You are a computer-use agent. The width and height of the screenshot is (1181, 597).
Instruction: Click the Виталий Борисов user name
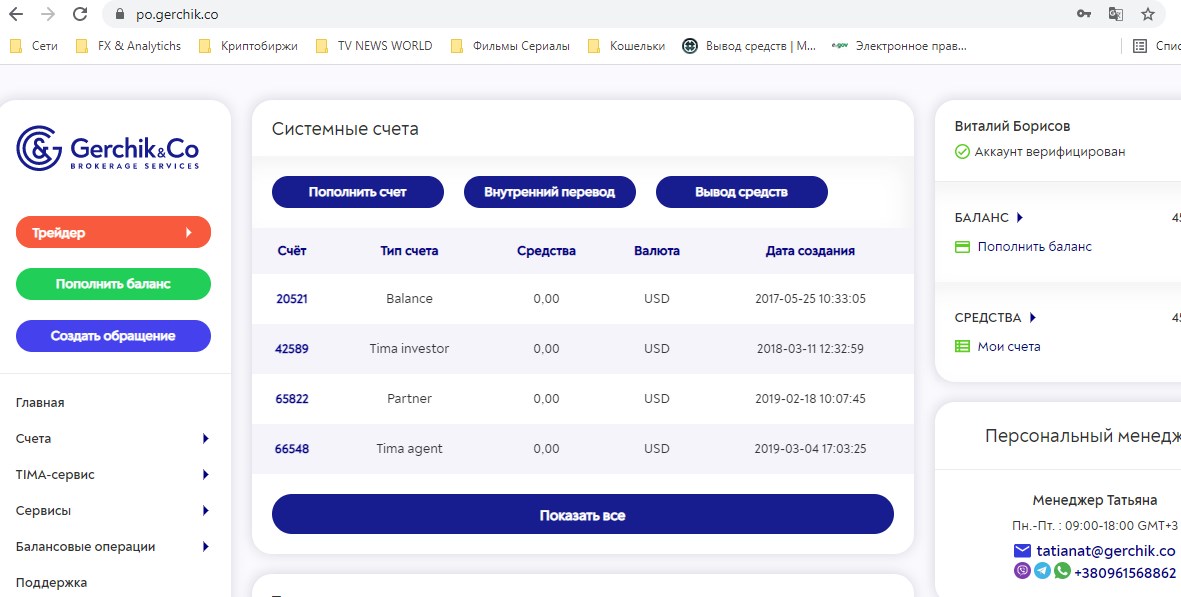pos(1012,126)
